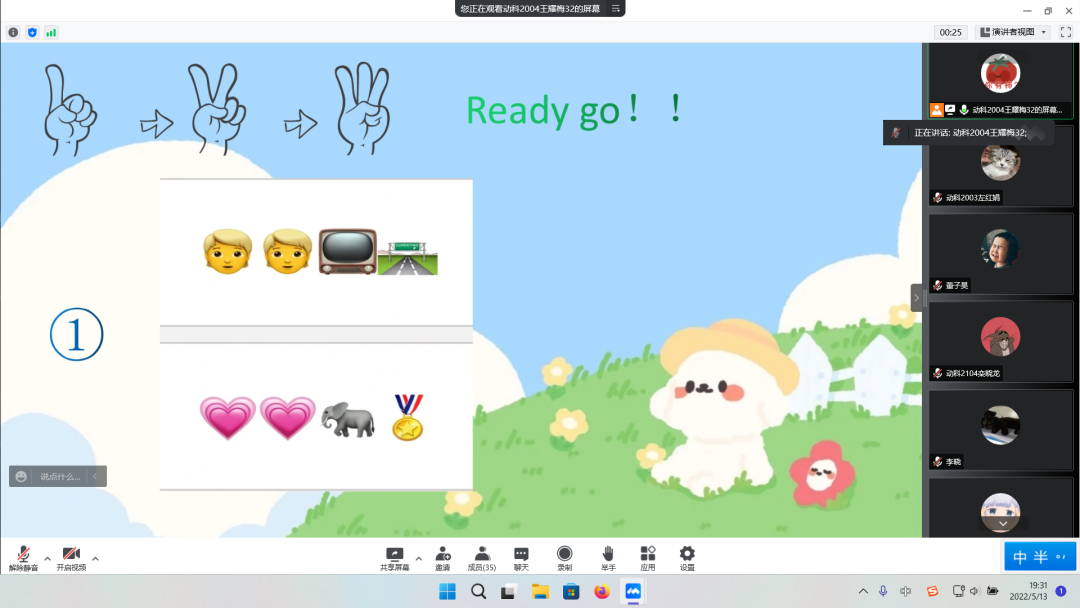Turn on camera with 开启视频

pyautogui.click(x=71, y=558)
